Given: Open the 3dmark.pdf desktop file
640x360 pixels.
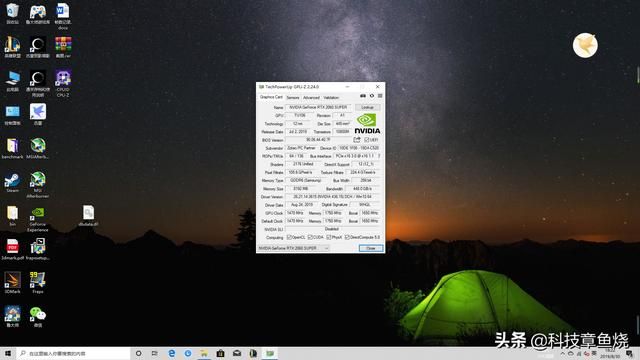Looking at the screenshot, I should pyautogui.click(x=12, y=250).
